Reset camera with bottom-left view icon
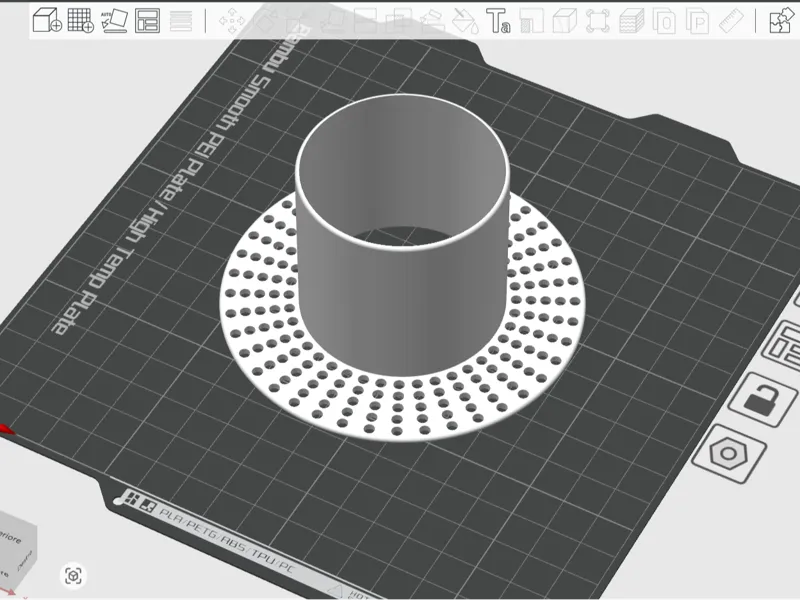The image size is (800, 600). pyautogui.click(x=73, y=576)
